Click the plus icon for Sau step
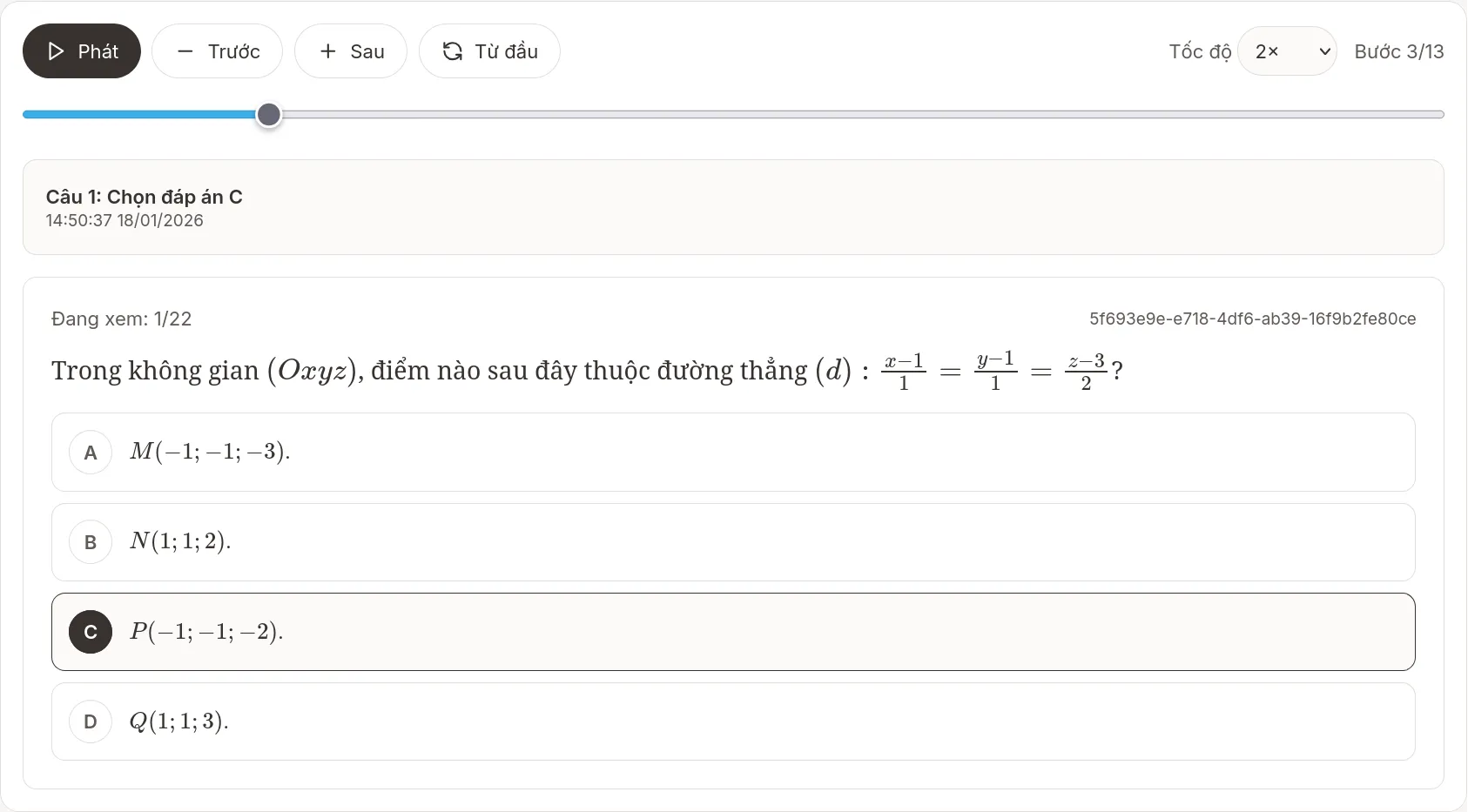The height and width of the screenshot is (812, 1468). 327,51
